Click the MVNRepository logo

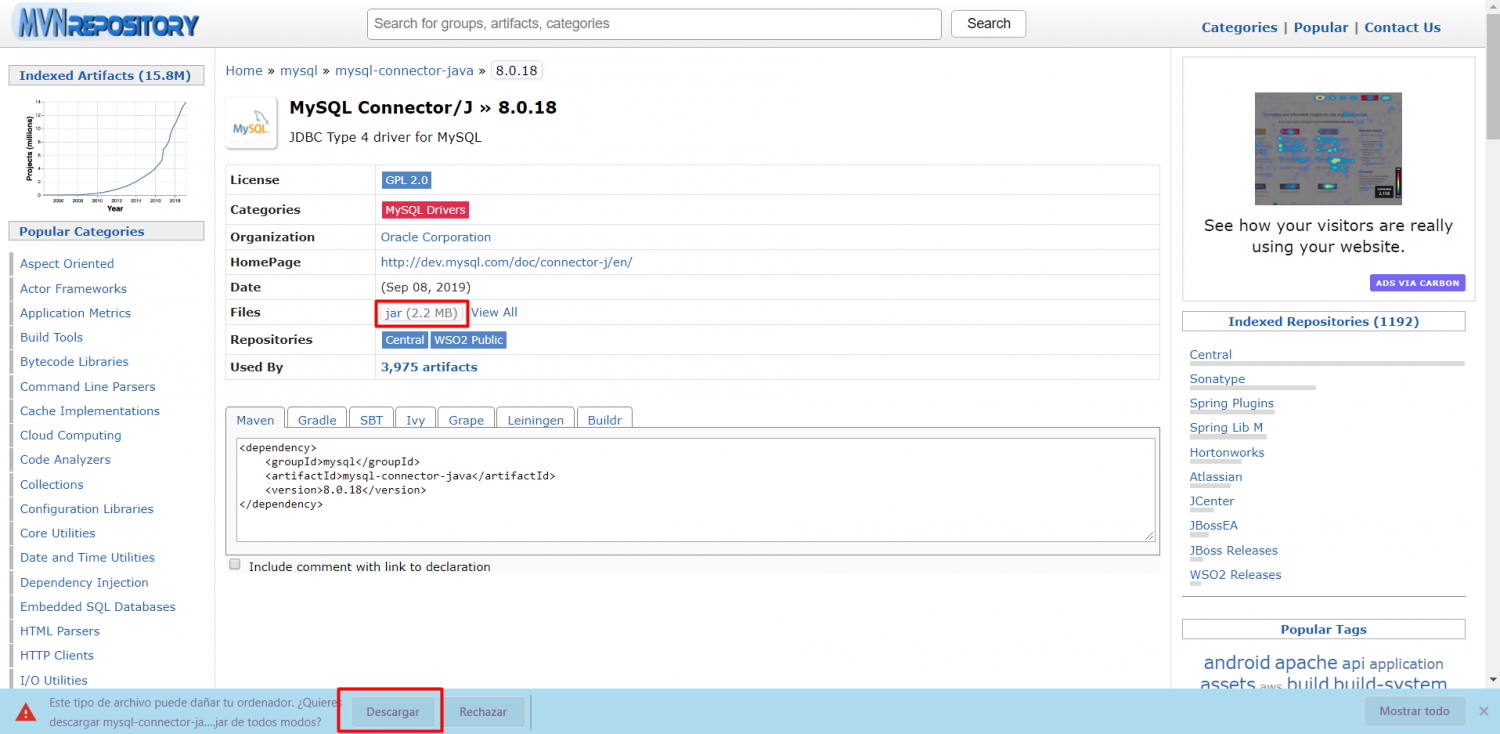click(106, 23)
